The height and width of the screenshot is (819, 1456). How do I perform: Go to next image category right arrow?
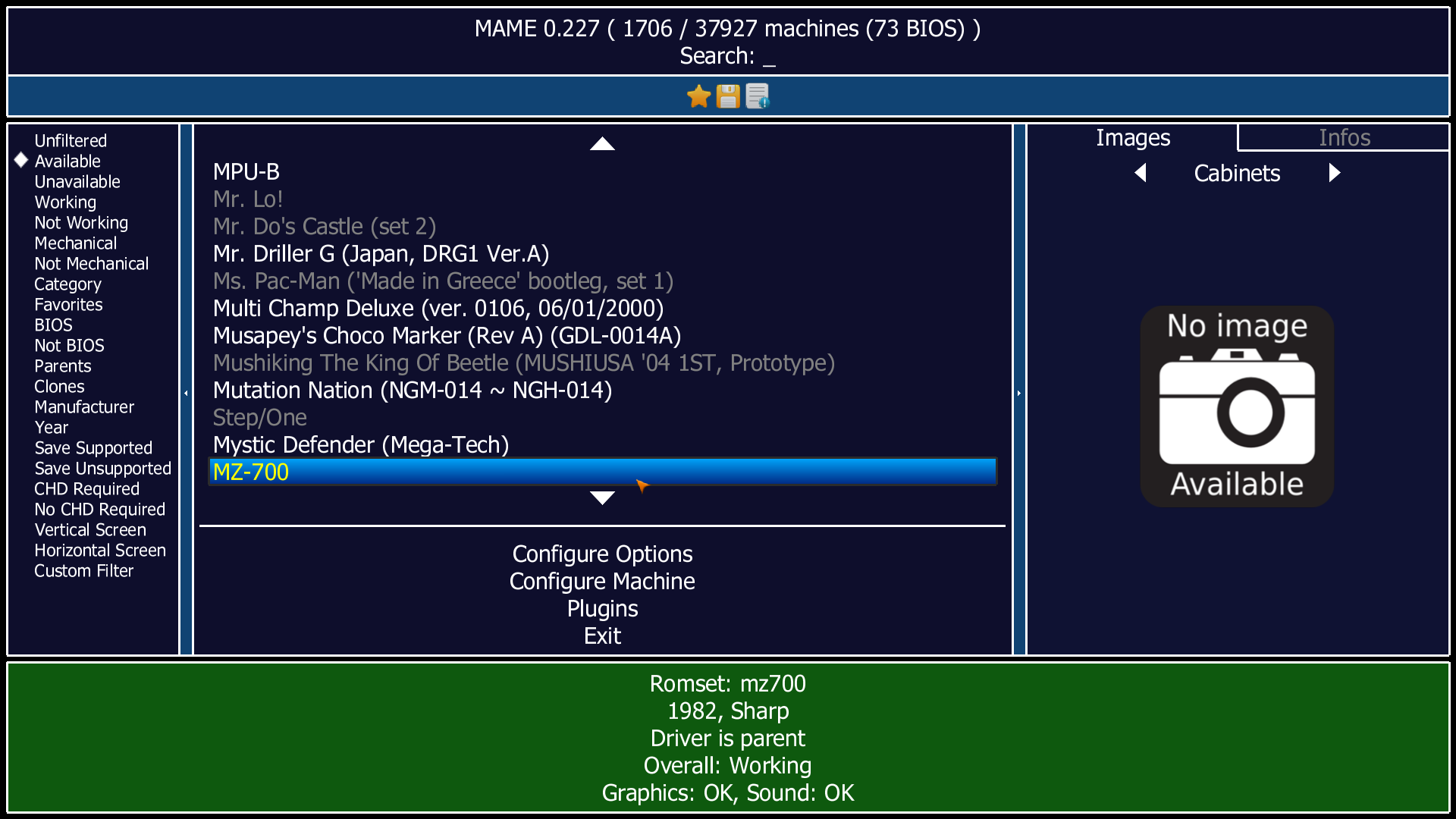(1335, 173)
